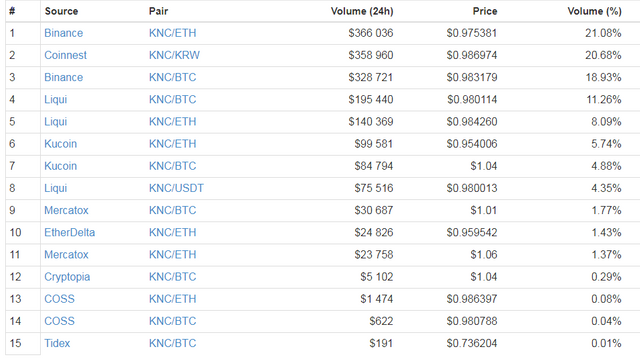The width and height of the screenshot is (640, 361).
Task: Select the $75 516 volume cell
Action: (373, 188)
